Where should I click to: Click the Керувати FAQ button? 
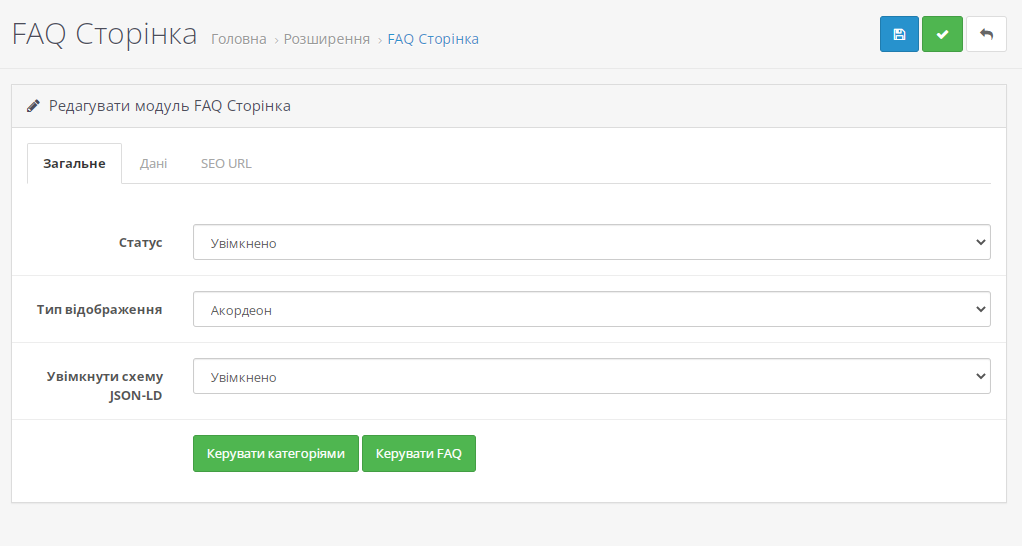point(418,453)
